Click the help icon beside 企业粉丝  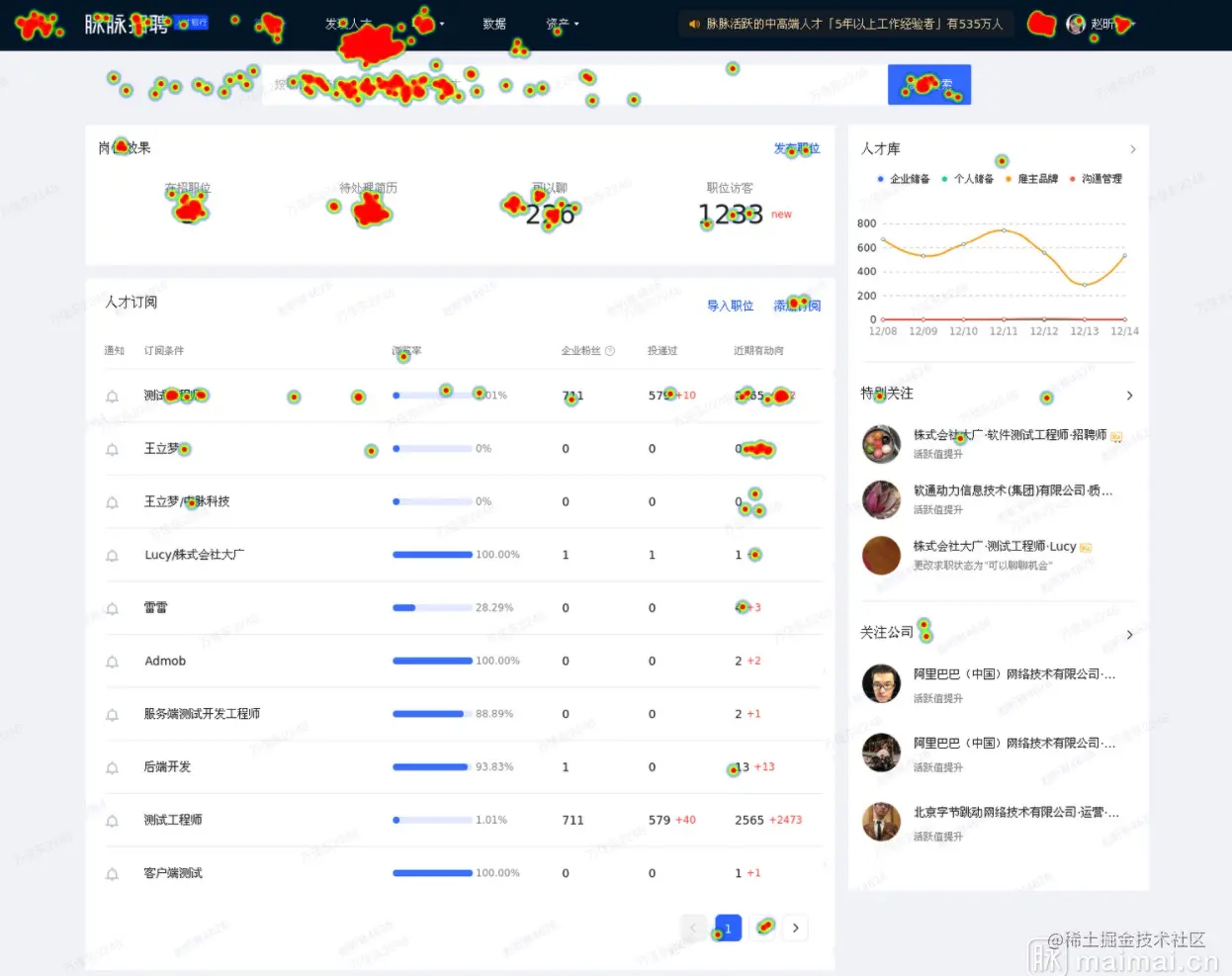[610, 351]
